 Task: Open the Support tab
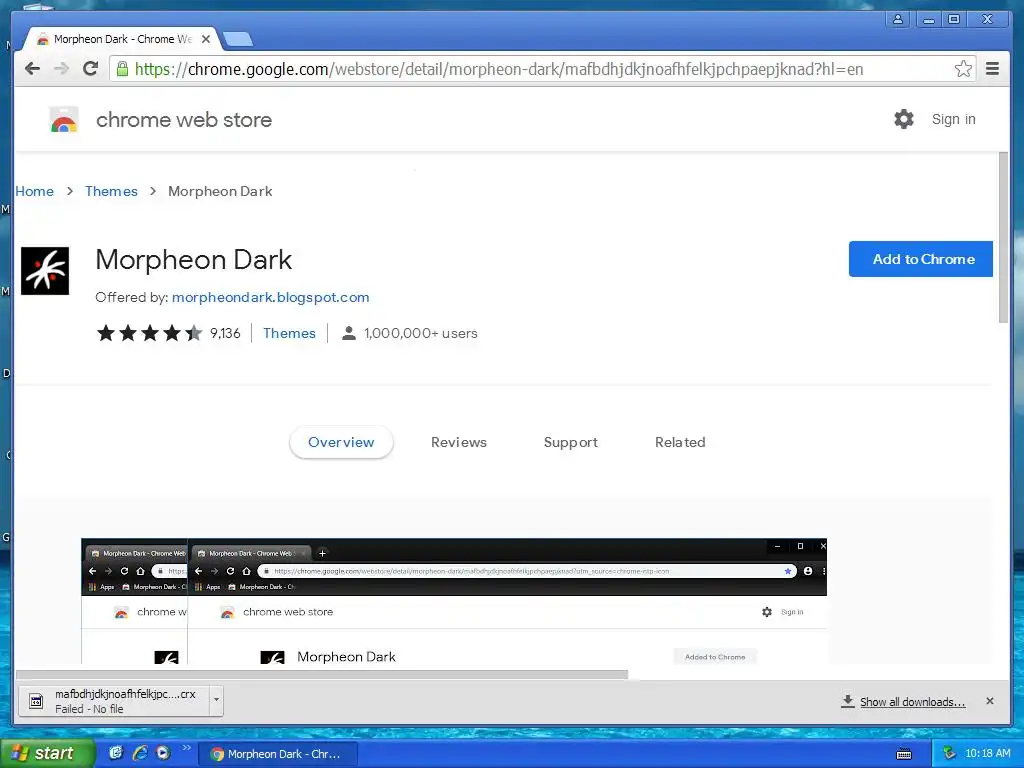click(x=570, y=442)
